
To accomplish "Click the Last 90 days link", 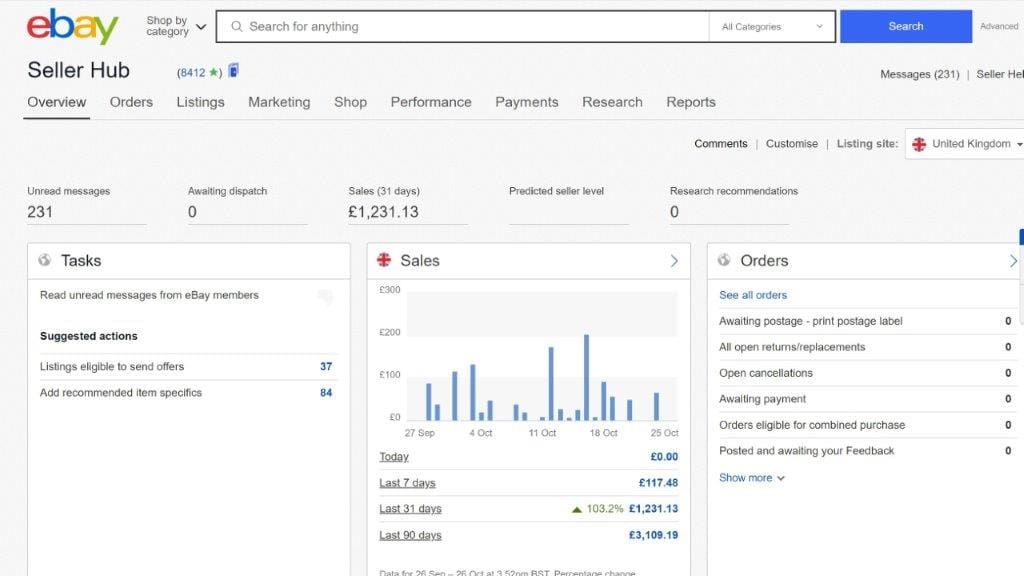I will click(410, 536).
